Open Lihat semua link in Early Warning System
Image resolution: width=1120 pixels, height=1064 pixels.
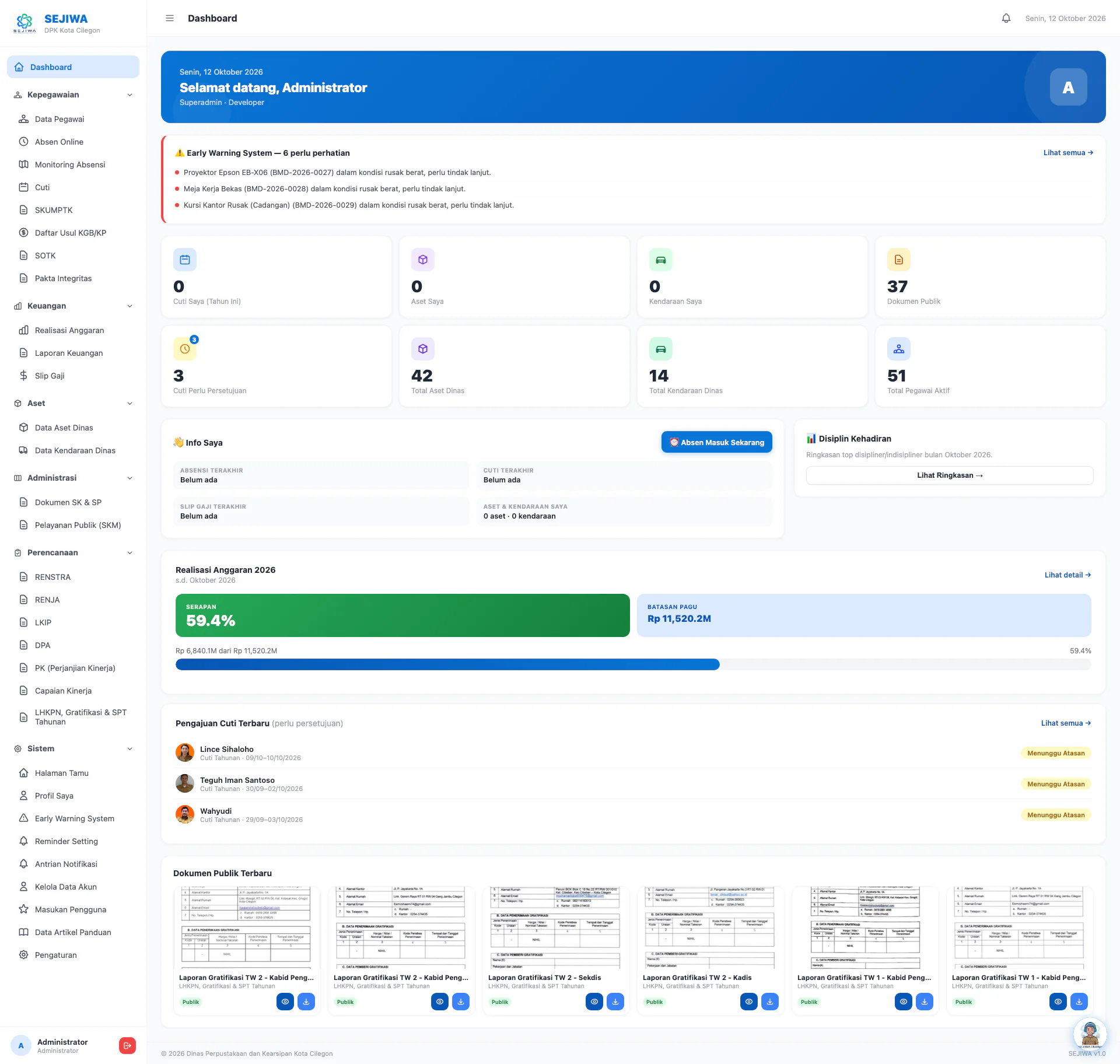click(x=1068, y=153)
